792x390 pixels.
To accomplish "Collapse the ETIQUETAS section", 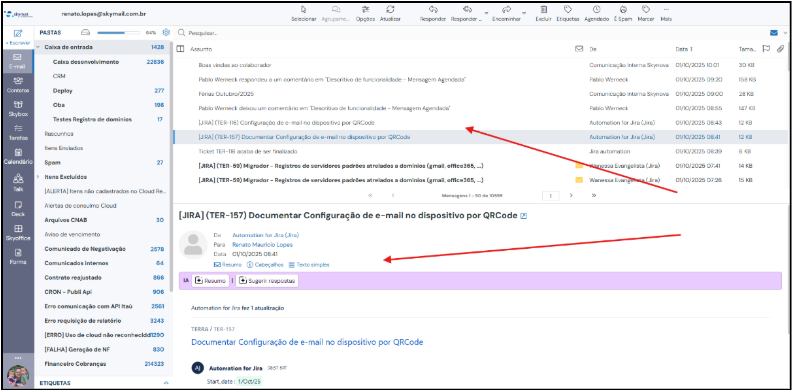I will pos(166,383).
